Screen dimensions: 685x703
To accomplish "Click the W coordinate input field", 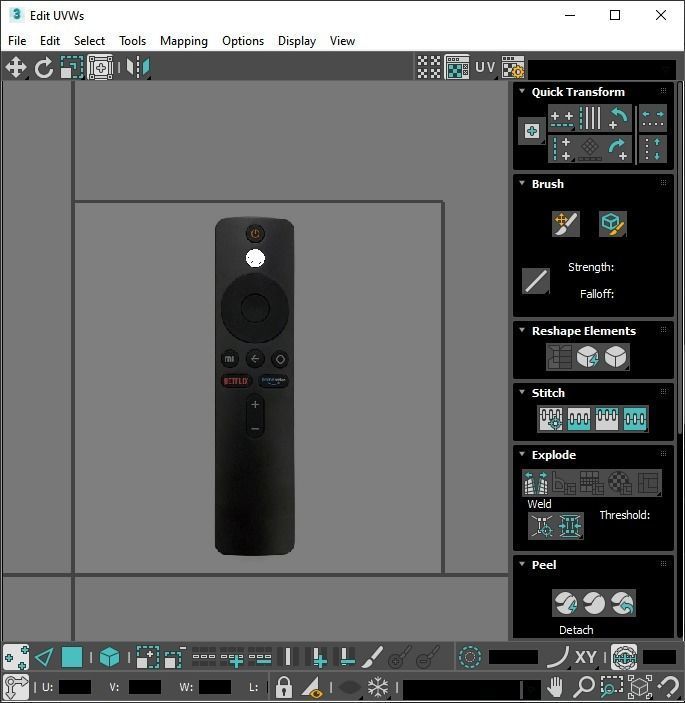I will pos(215,687).
